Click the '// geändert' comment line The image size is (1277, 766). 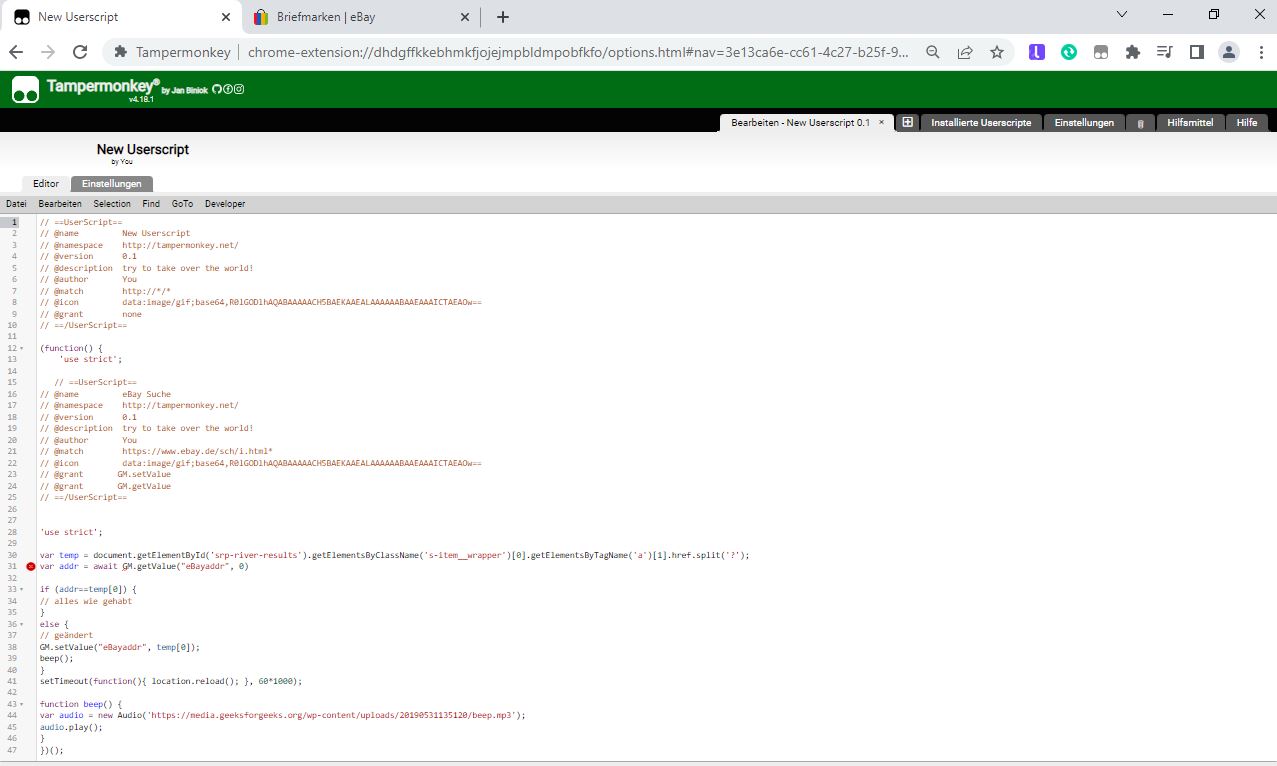(66, 635)
